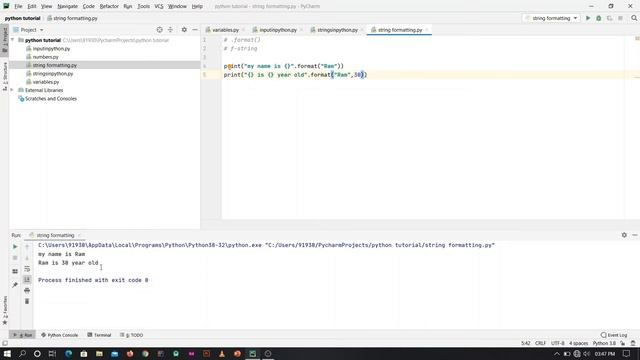Open Python Console tool window

click(60, 335)
